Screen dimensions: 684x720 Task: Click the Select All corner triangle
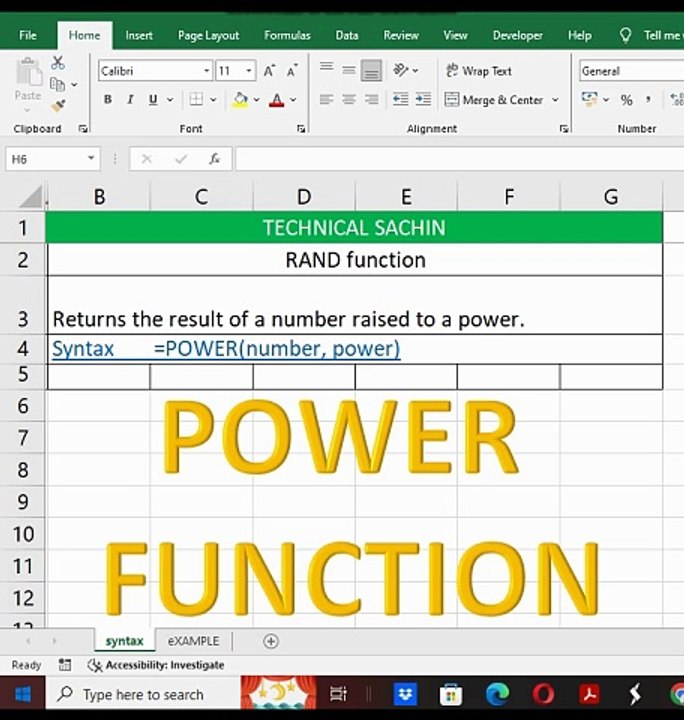[30, 197]
